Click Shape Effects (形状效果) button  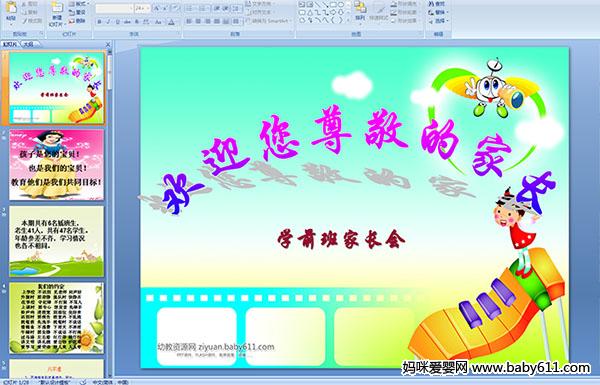pos(404,21)
